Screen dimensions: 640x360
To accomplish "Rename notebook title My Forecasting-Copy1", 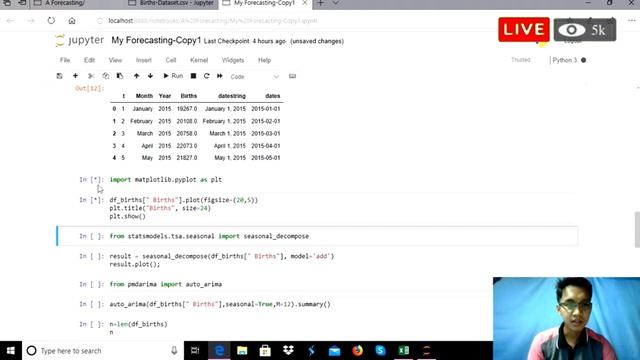I will (156, 40).
